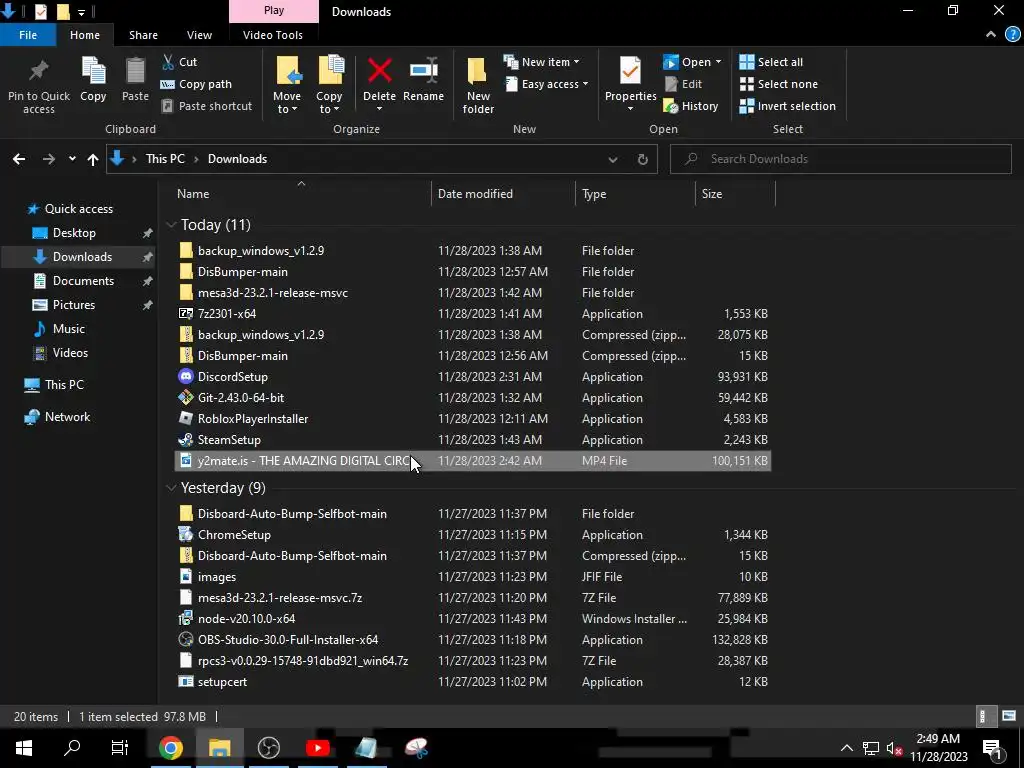The width and height of the screenshot is (1024, 768).
Task: Click the Paste ribbon icon
Action: [x=135, y=71]
